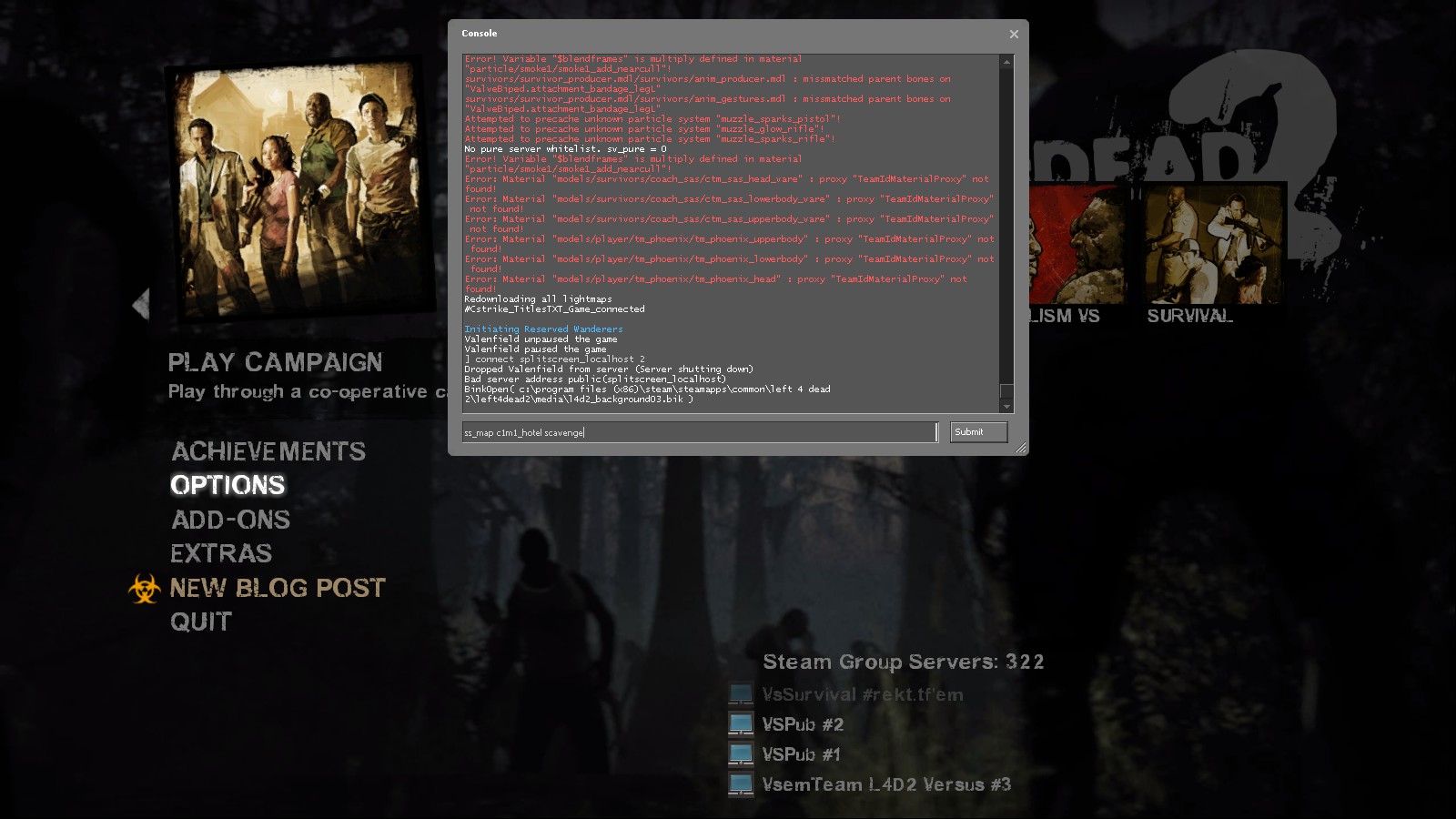
Task: Click the Console title bar text
Action: (479, 34)
